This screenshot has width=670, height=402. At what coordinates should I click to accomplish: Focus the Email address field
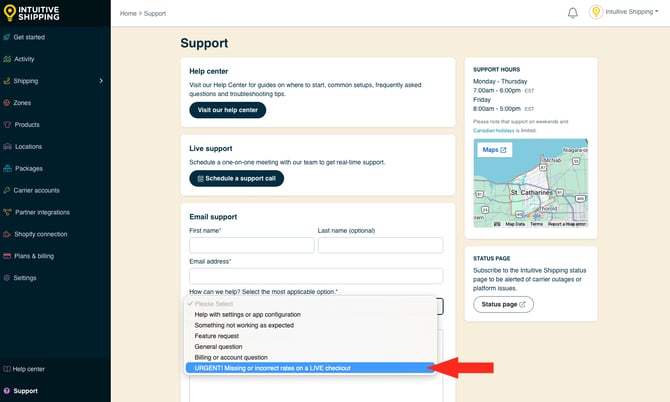[x=316, y=276]
